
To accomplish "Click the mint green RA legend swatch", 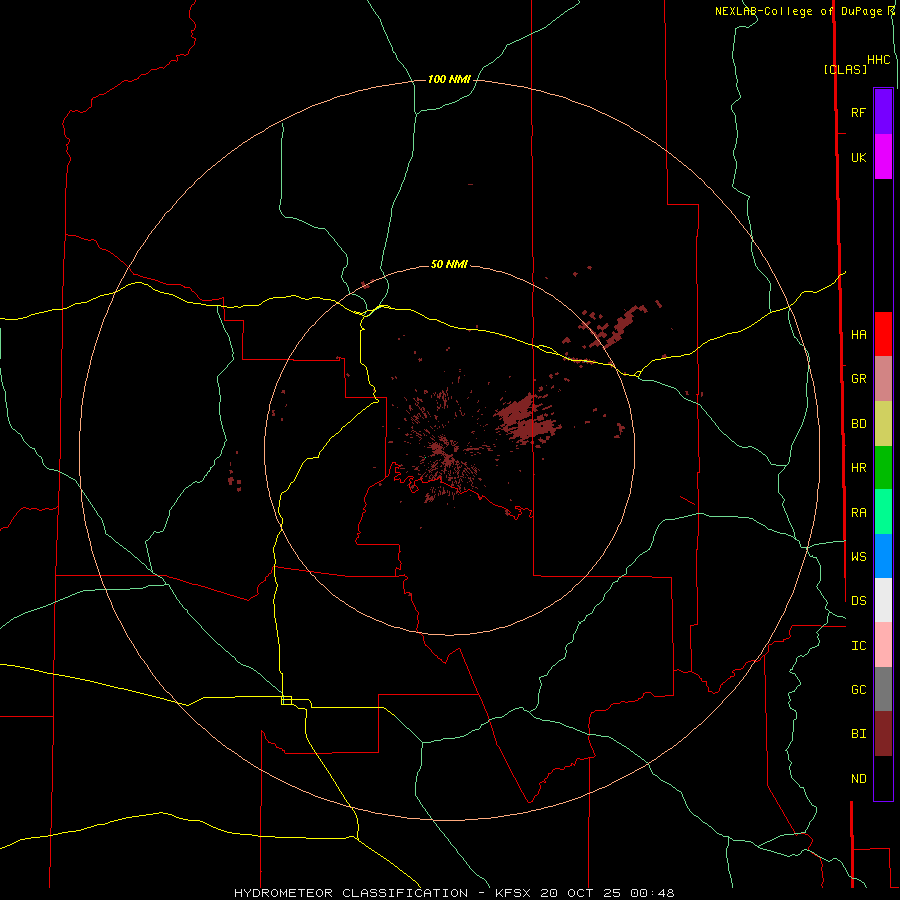I will coord(883,512).
